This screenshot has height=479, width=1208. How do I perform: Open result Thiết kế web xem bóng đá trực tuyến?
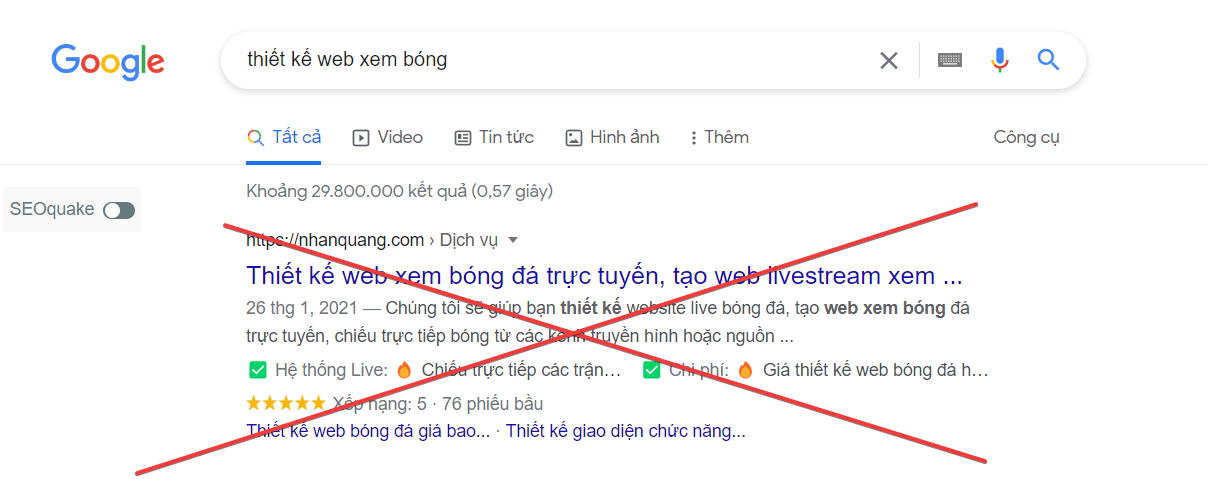(604, 276)
